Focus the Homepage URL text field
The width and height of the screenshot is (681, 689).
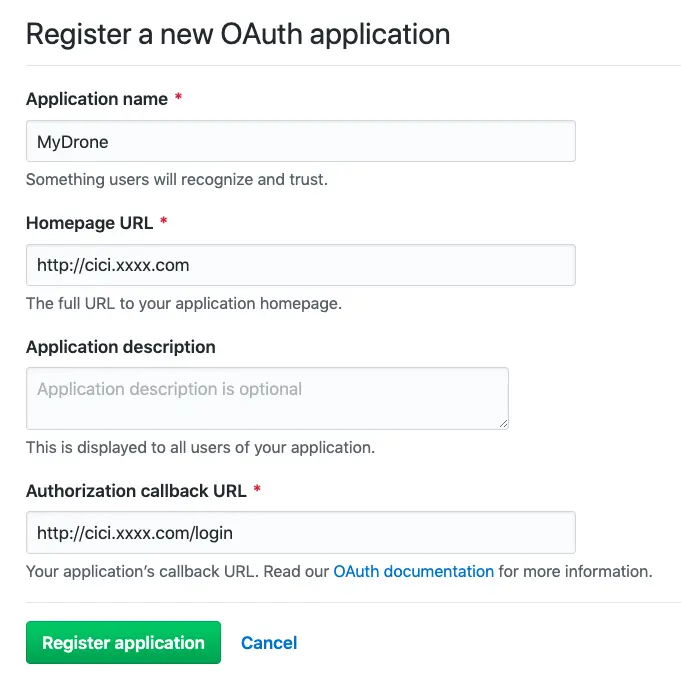pyautogui.click(x=300, y=265)
